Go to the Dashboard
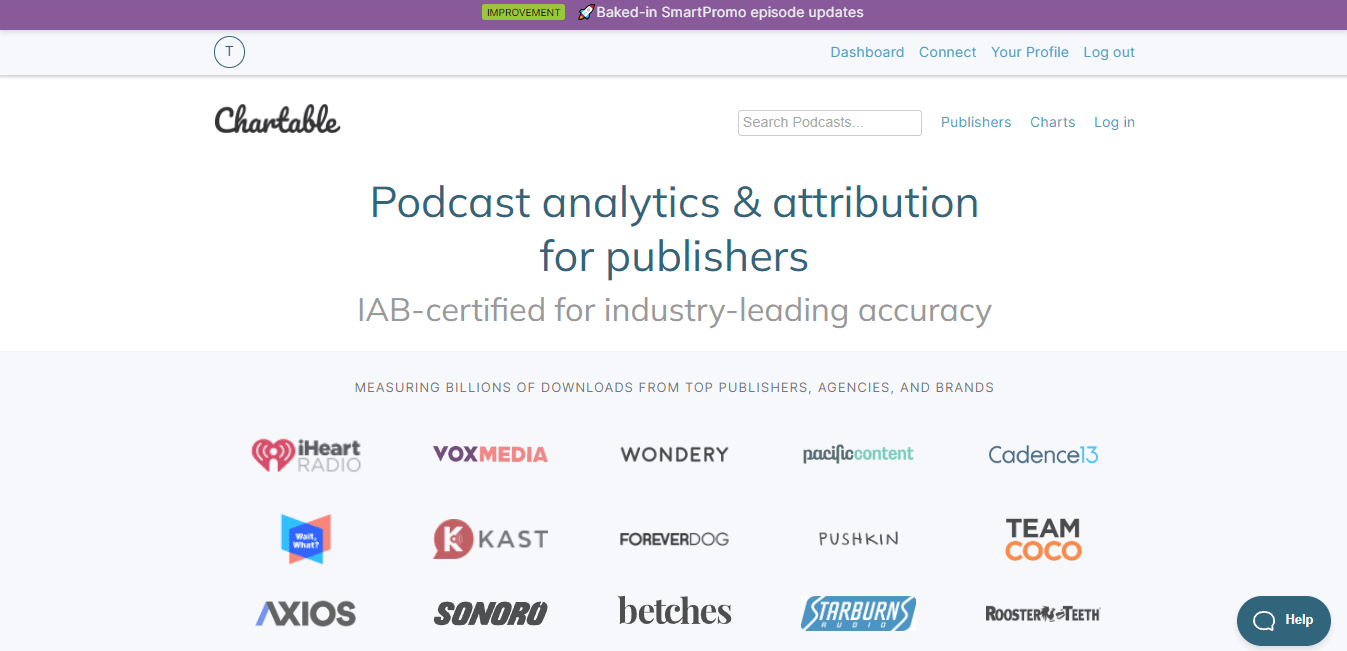This screenshot has width=1347, height=651. (x=867, y=52)
